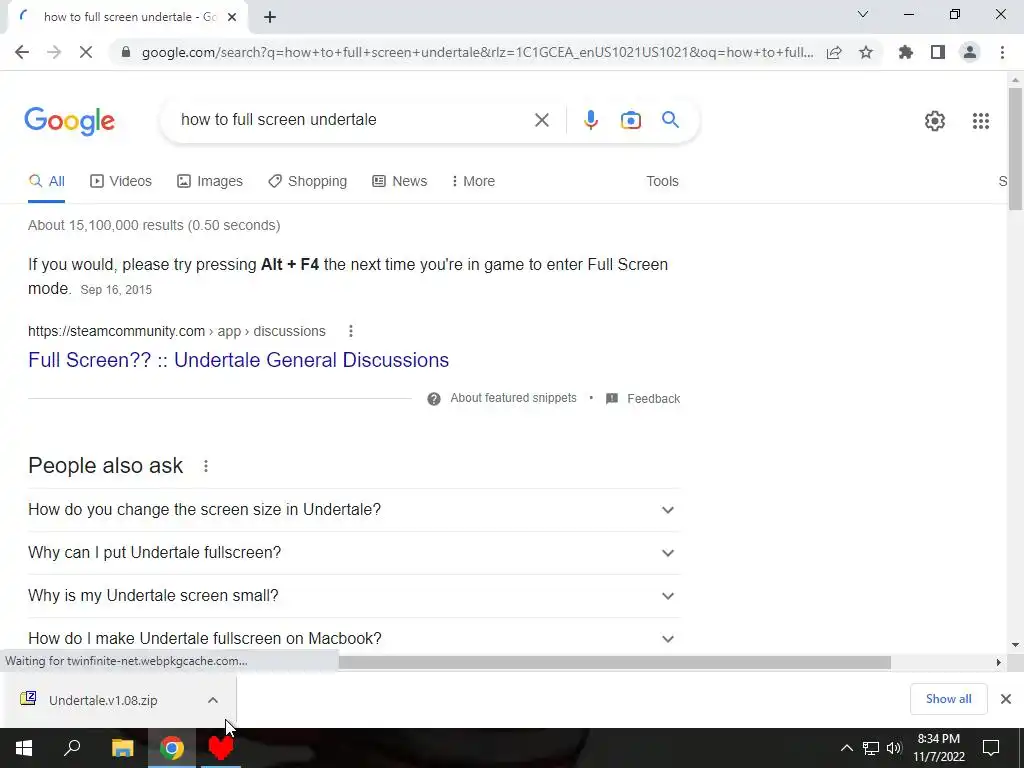The width and height of the screenshot is (1024, 768).
Task: Switch to the Images tab
Action: [210, 182]
